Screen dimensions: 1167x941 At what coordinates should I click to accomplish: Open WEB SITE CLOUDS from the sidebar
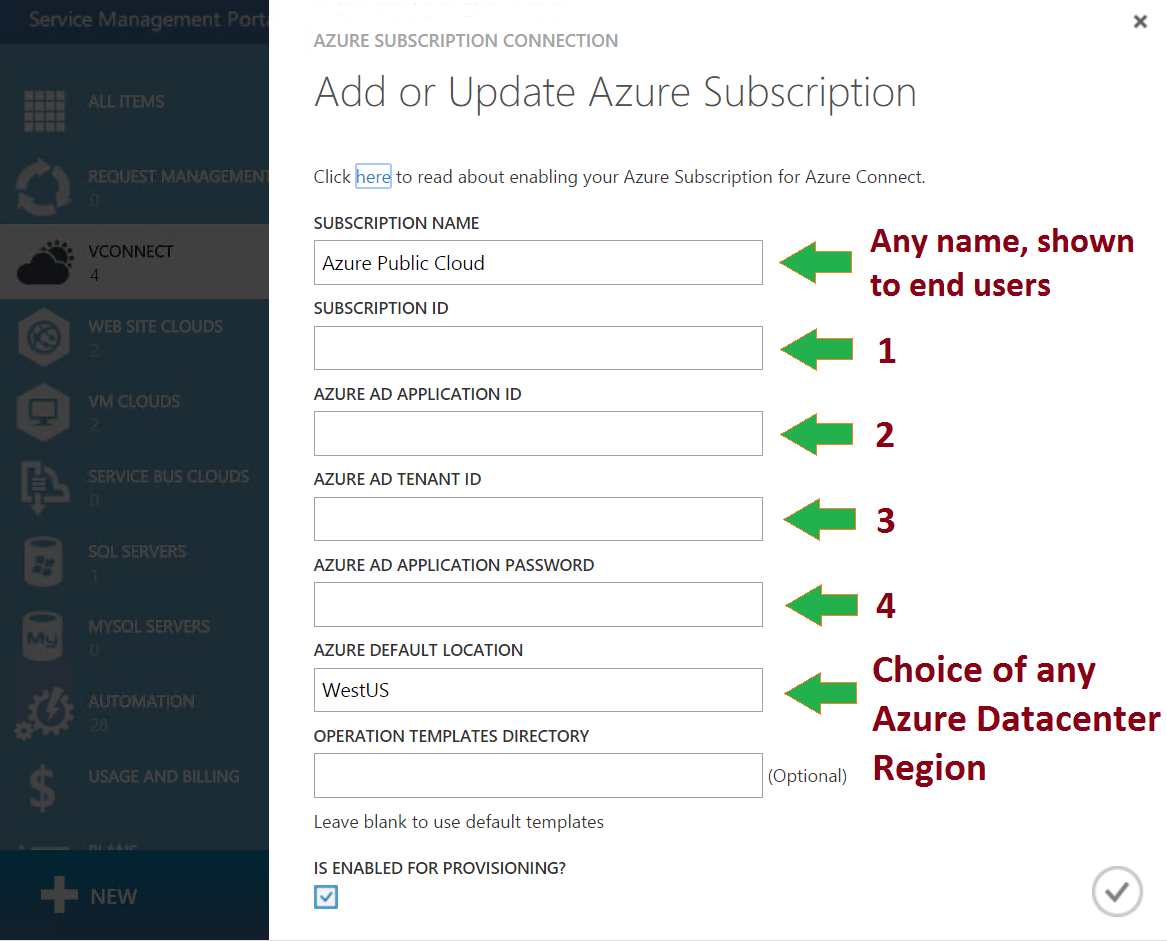click(x=44, y=337)
